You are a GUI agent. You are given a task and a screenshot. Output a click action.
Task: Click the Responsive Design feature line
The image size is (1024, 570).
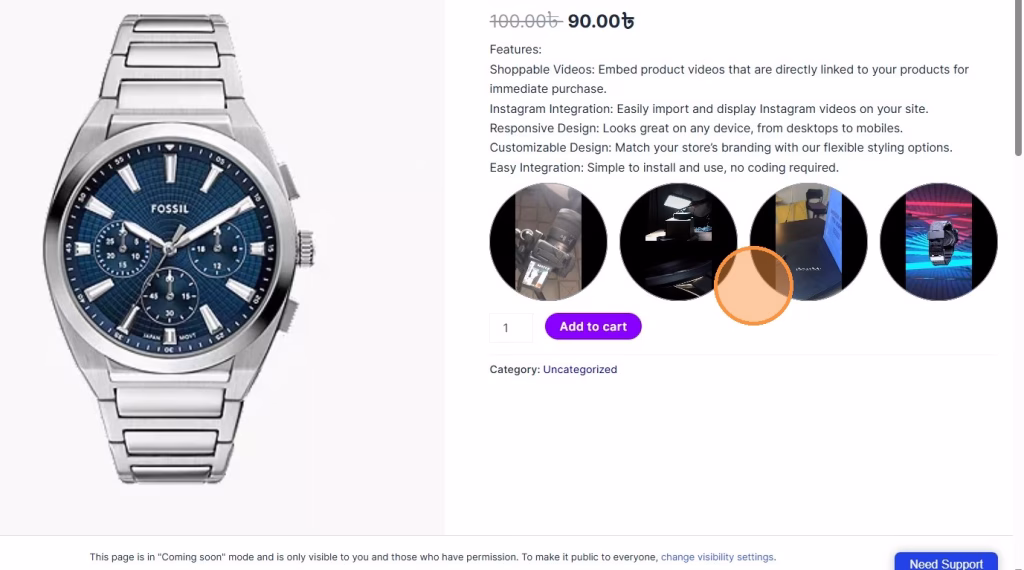(696, 128)
